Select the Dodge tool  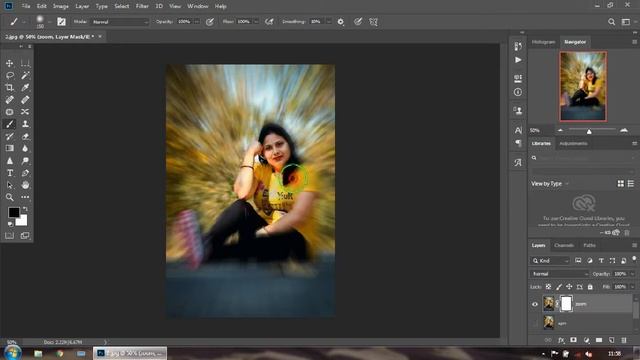[25, 161]
